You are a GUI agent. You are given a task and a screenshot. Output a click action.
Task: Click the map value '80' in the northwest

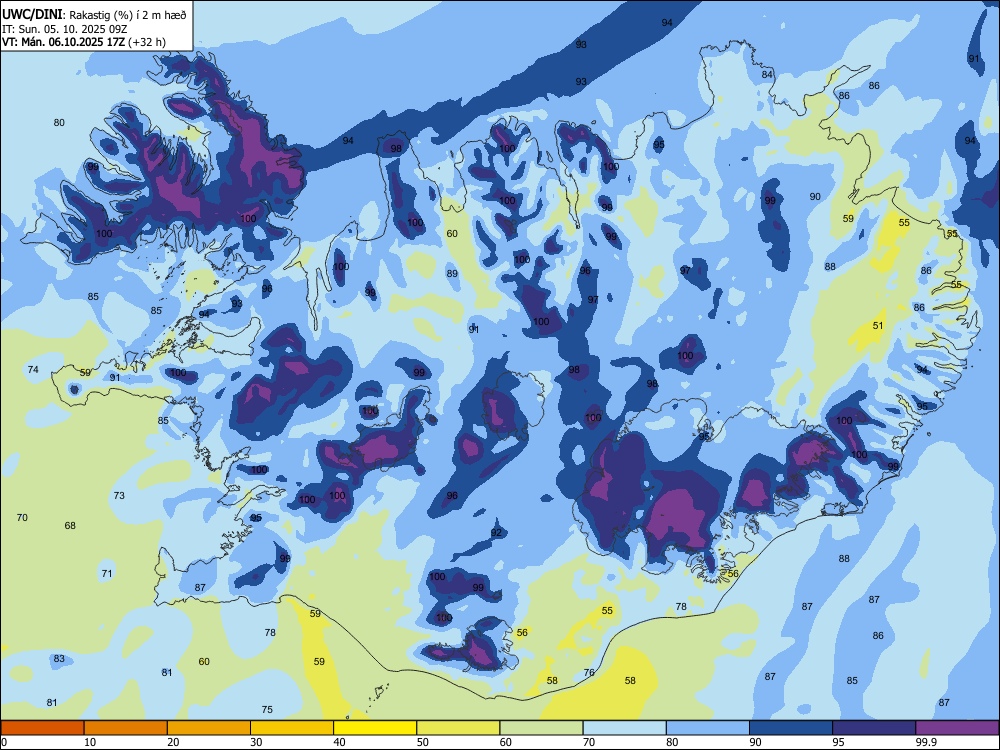(x=59, y=122)
